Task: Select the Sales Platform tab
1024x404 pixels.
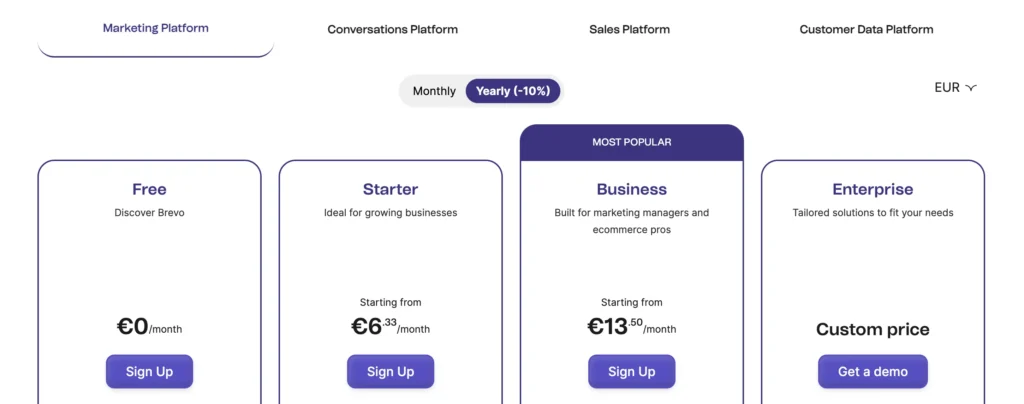Action: coord(629,29)
